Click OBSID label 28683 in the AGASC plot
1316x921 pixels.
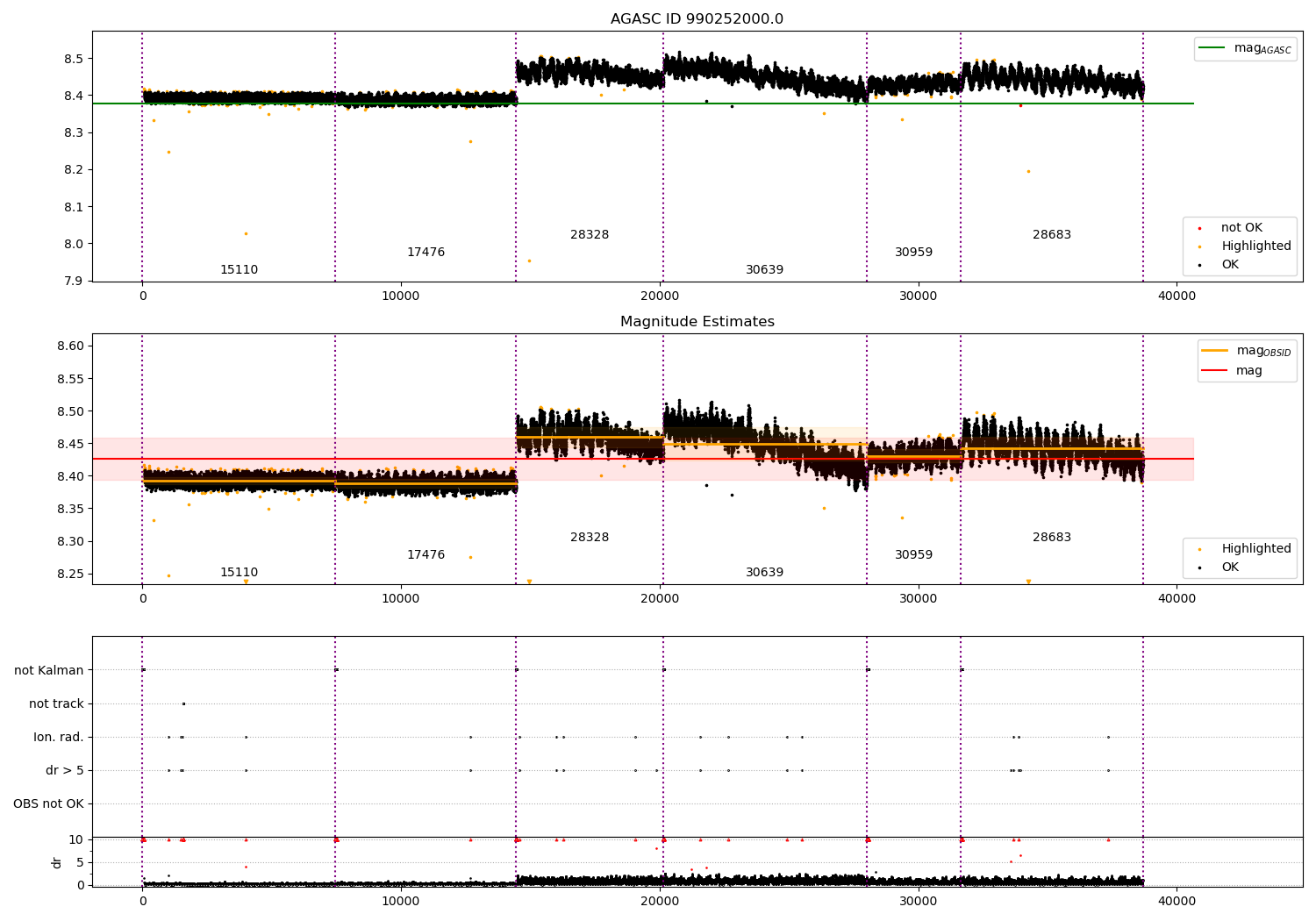point(1052,235)
